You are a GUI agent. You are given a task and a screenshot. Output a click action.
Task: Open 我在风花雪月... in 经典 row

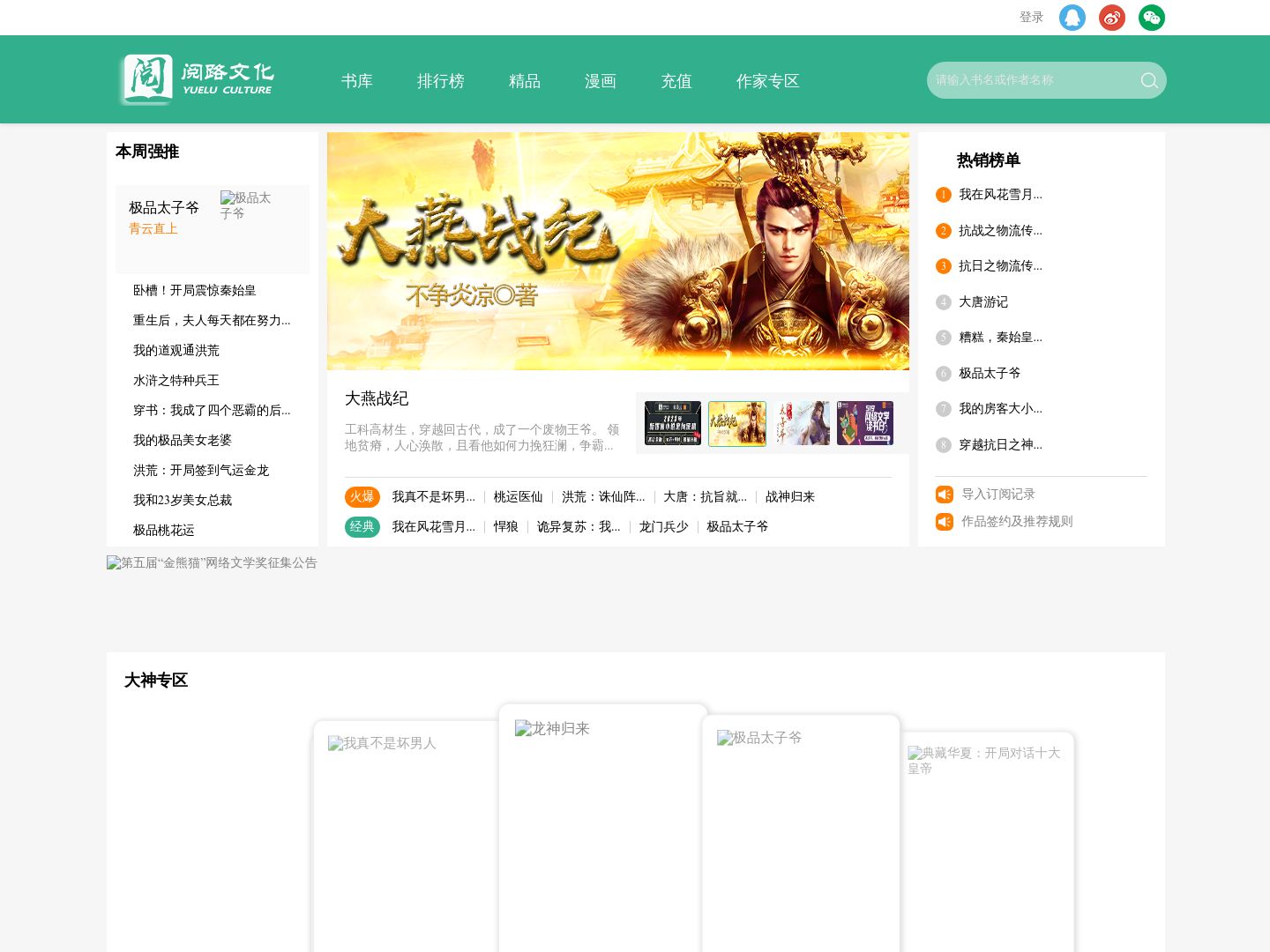(434, 527)
